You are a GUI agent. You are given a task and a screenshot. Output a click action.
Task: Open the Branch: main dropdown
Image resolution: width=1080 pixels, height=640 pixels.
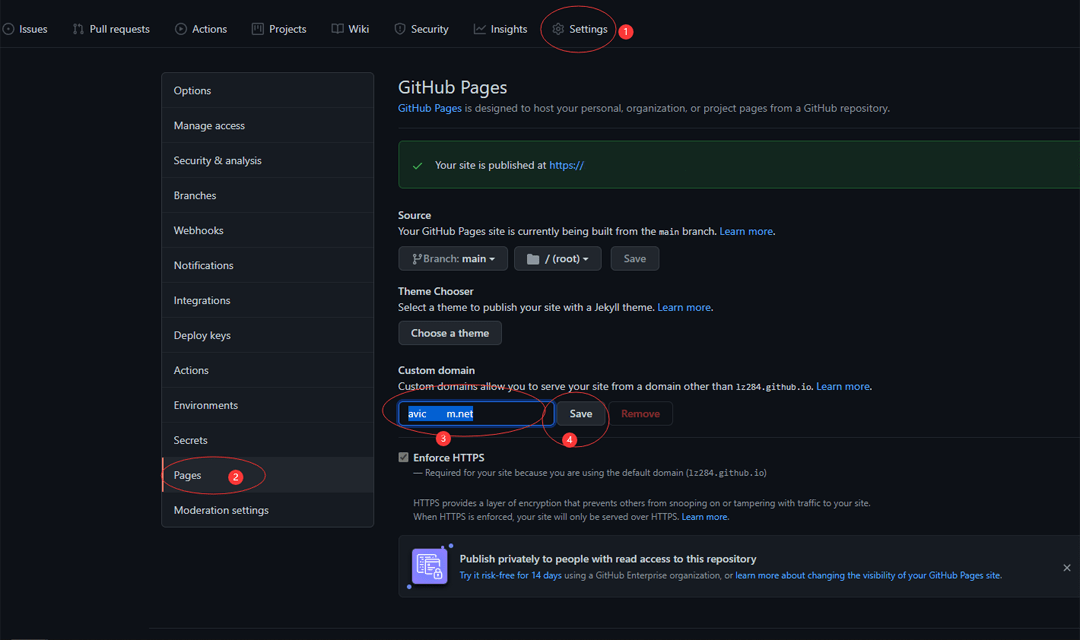click(x=452, y=259)
